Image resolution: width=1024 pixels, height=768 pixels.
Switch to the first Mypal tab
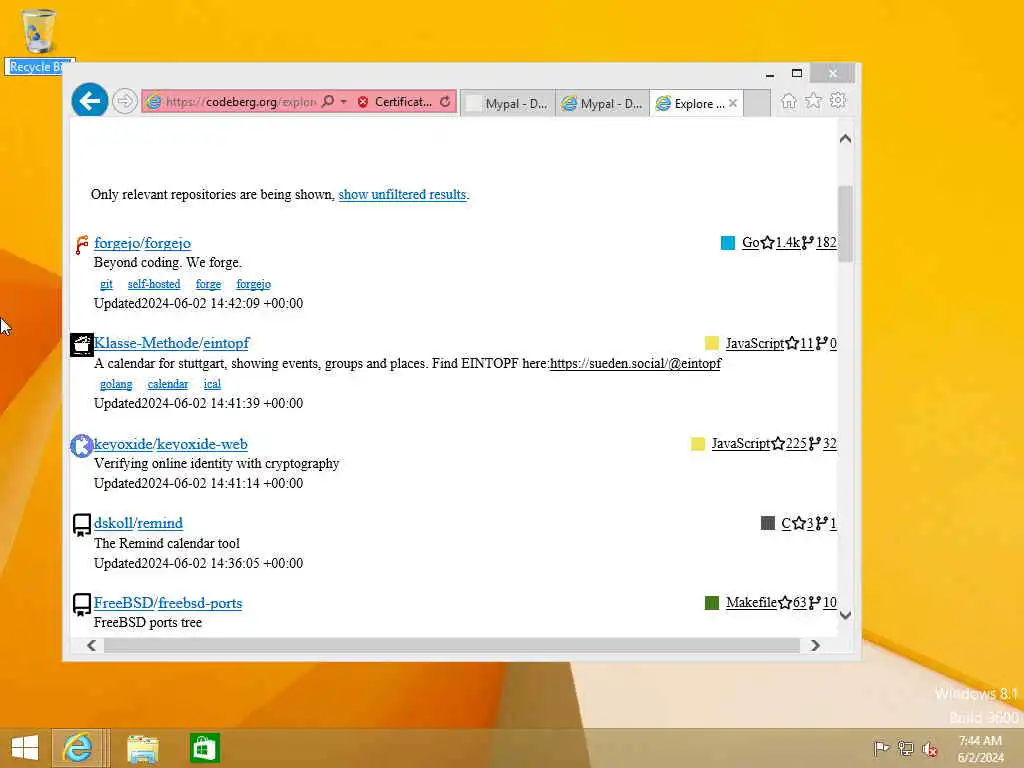point(508,103)
